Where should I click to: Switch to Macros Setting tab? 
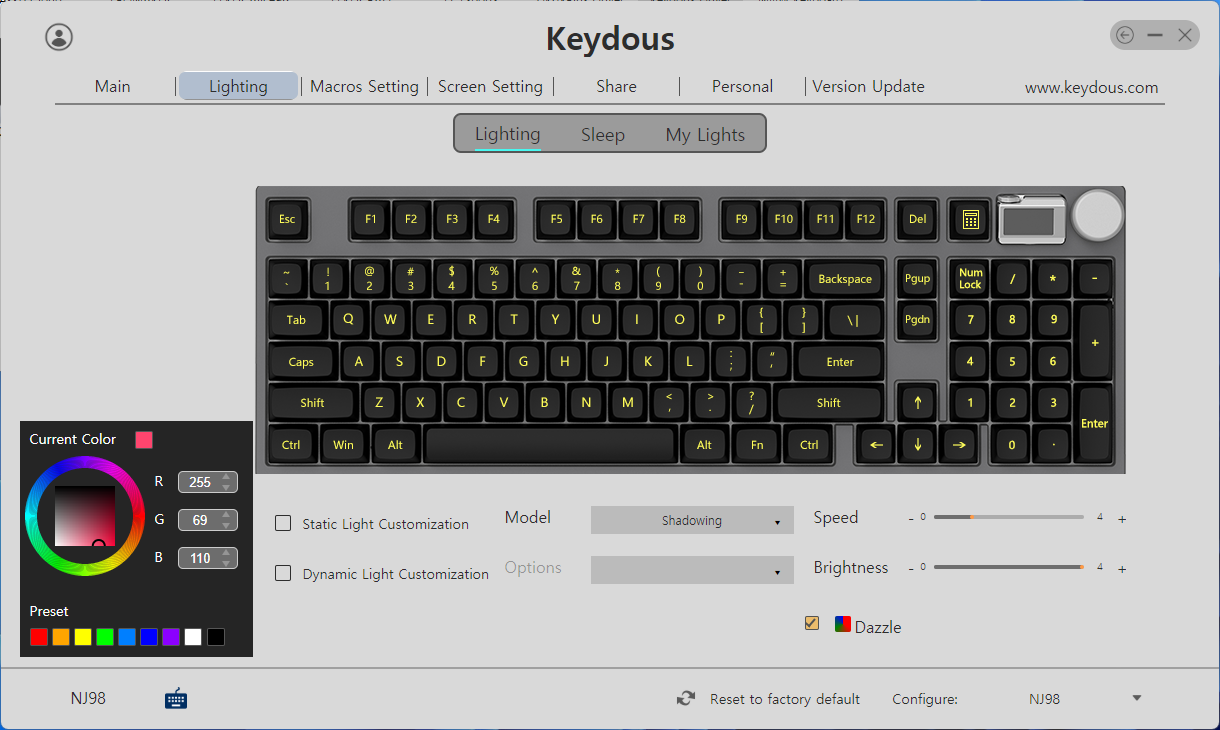click(x=364, y=86)
